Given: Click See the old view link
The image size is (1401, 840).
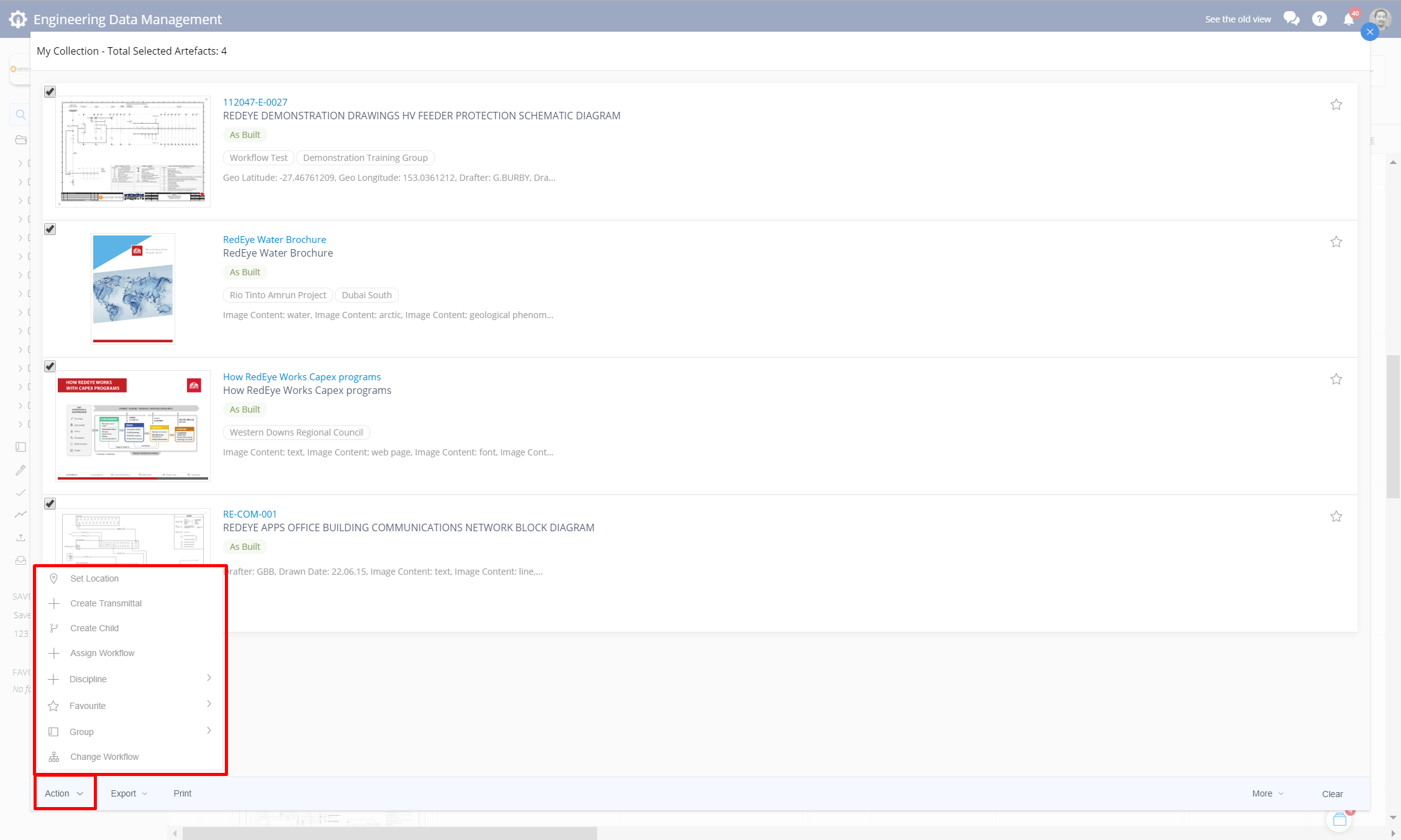Looking at the screenshot, I should [1238, 19].
